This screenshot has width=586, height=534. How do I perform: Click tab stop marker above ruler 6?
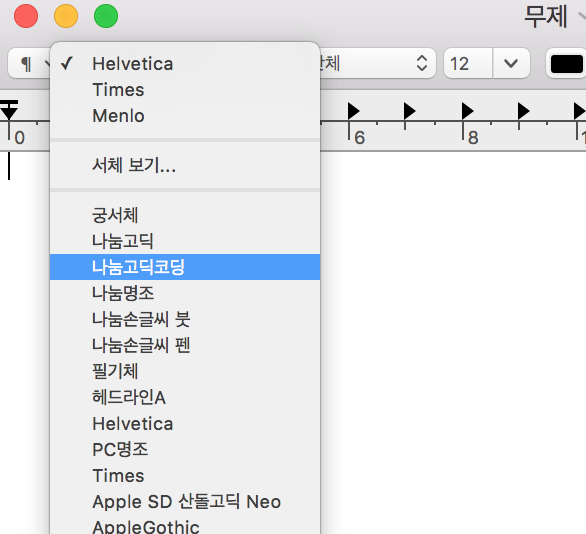(354, 111)
